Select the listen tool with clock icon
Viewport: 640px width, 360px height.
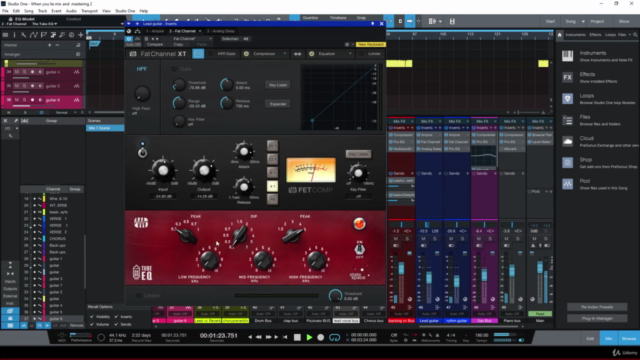(x=71, y=35)
